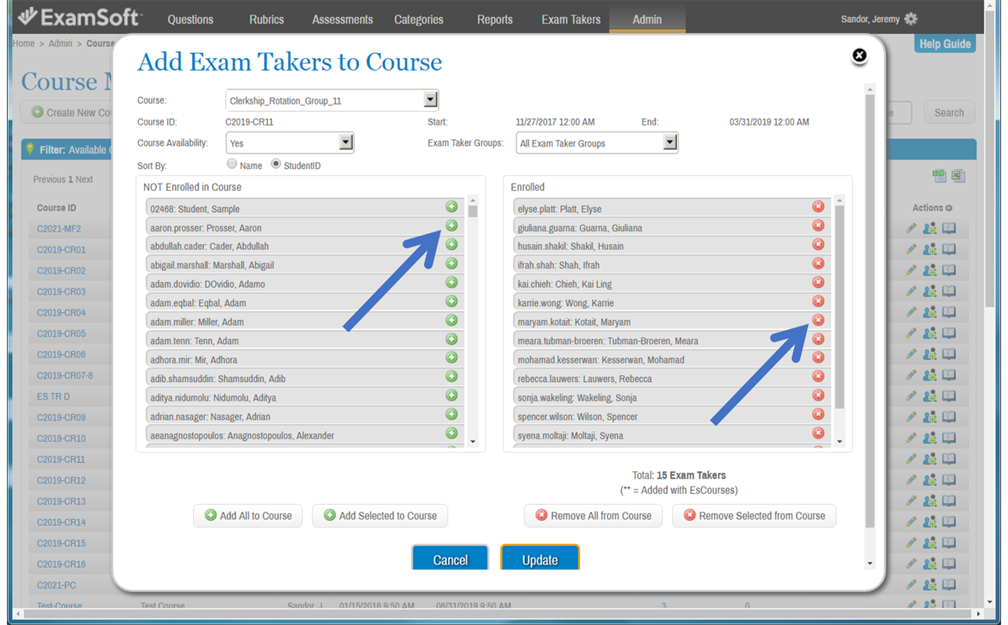Close the Add Exam Takers dialog
Image resolution: width=1008 pixels, height=625 pixels.
point(859,56)
